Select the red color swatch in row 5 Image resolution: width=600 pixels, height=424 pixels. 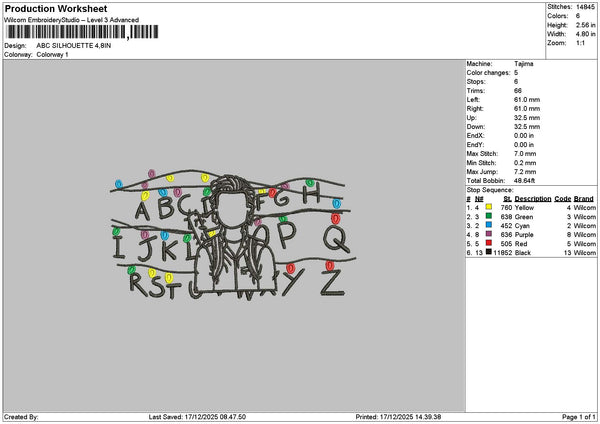[x=489, y=243]
